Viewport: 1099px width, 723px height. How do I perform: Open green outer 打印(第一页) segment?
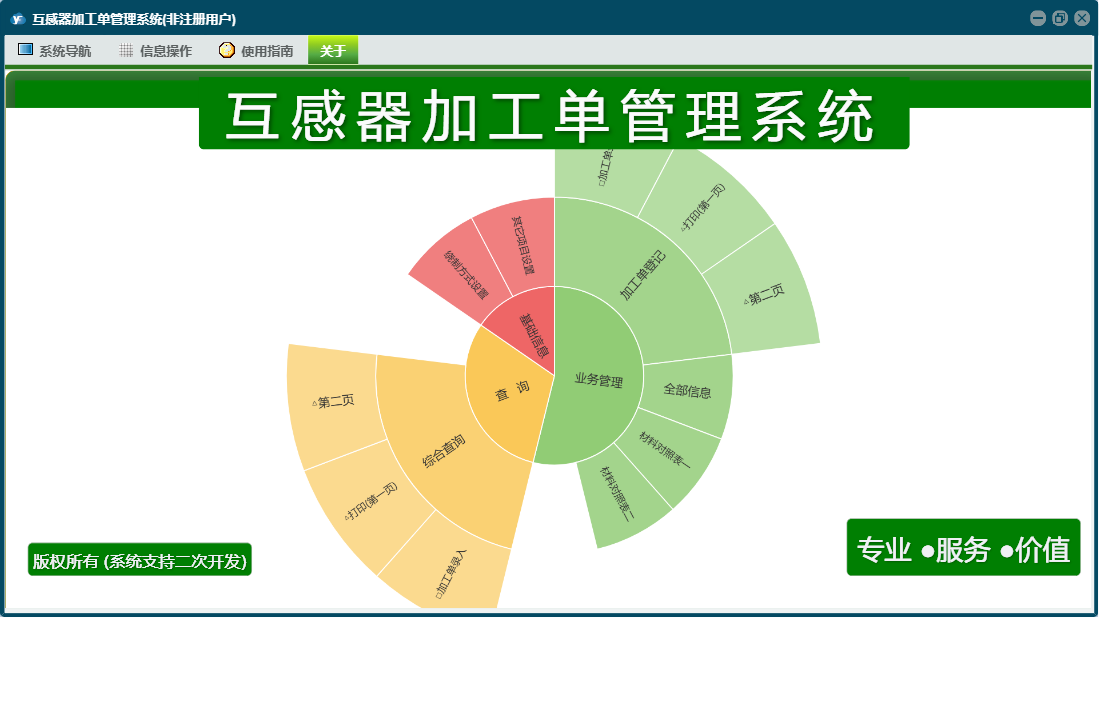pyautogui.click(x=704, y=207)
